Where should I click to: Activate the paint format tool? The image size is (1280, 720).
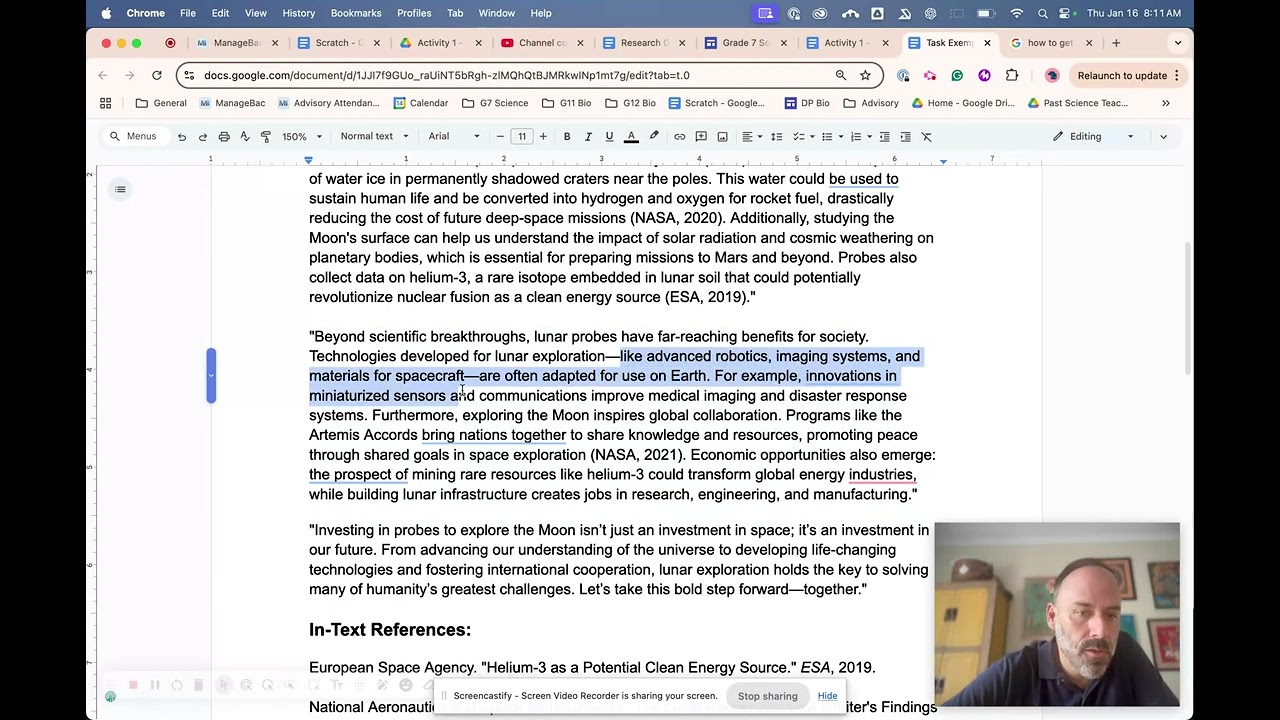(266, 137)
